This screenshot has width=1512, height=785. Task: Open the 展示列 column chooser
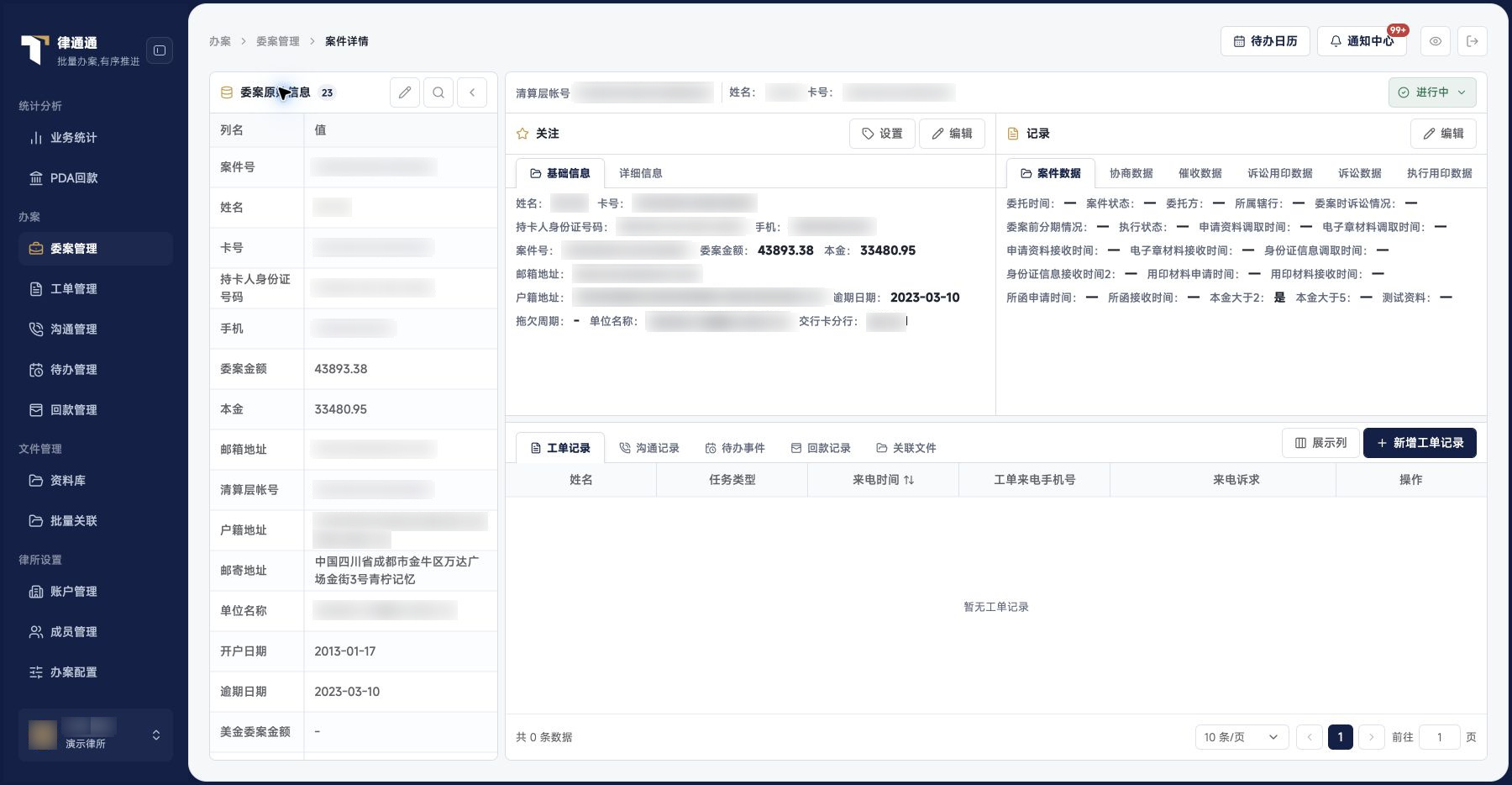click(x=1320, y=443)
